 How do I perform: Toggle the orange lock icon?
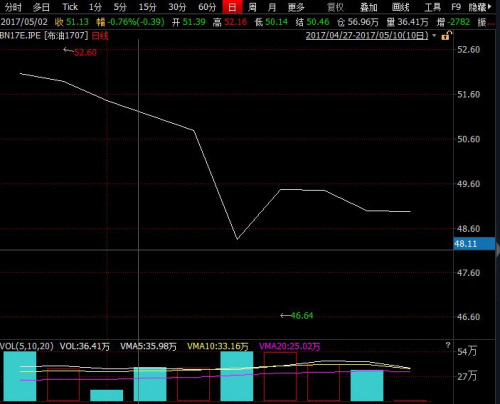(447, 35)
